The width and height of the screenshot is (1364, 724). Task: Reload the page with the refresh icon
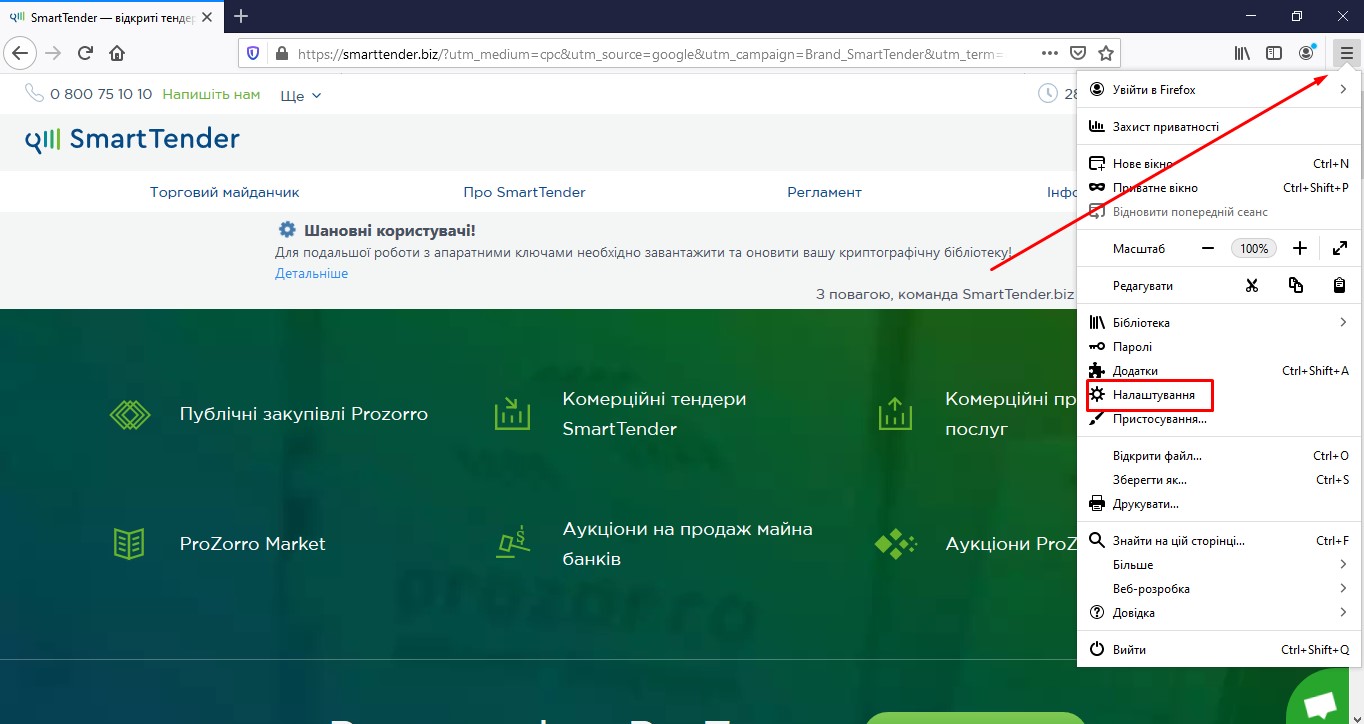pos(86,53)
